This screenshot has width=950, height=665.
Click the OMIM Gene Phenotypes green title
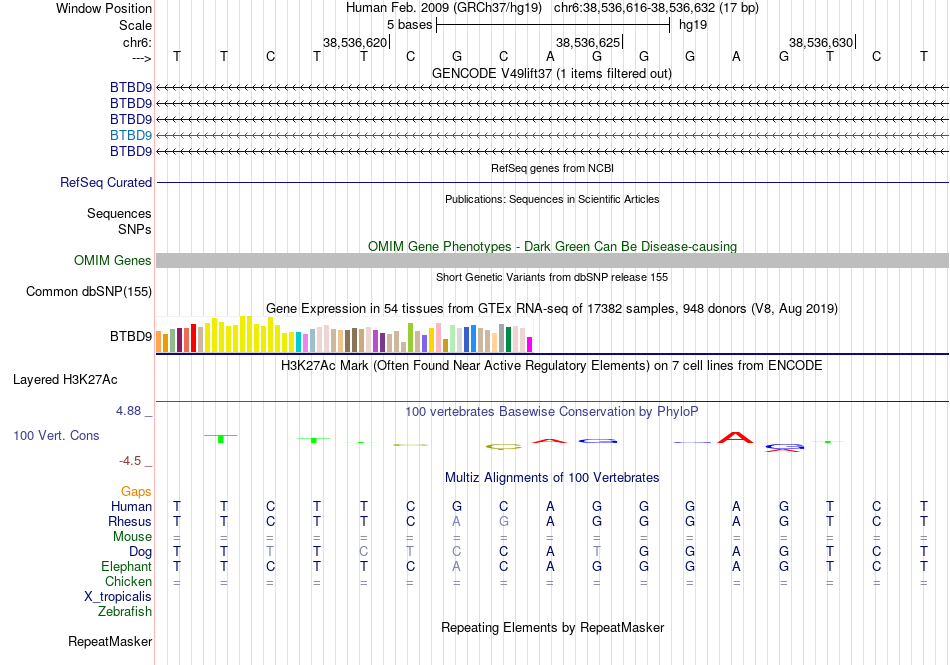point(553,246)
